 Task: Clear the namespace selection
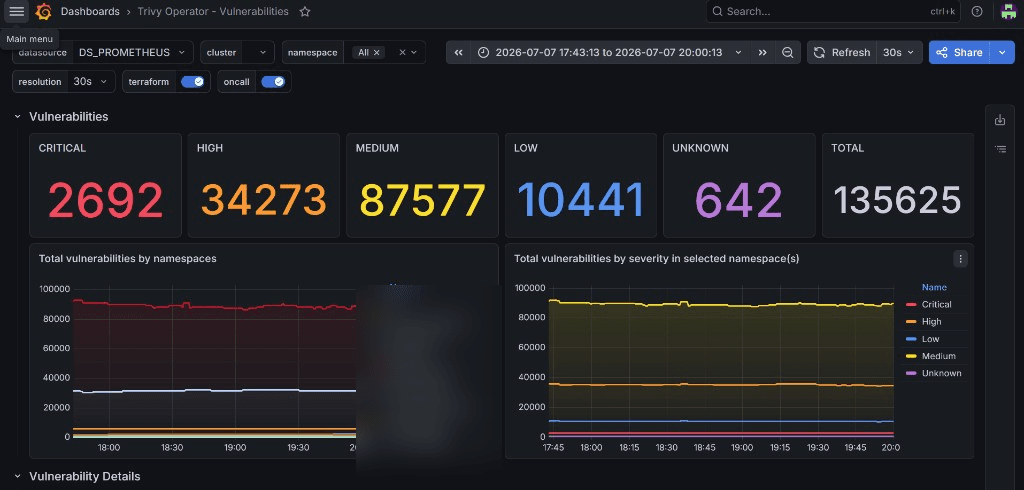coord(402,52)
